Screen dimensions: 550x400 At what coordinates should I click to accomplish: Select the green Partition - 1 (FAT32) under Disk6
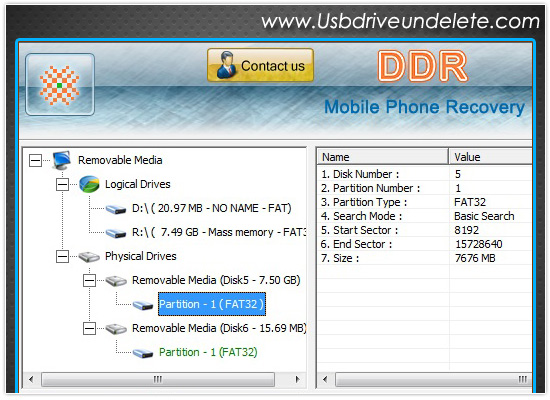(208, 352)
